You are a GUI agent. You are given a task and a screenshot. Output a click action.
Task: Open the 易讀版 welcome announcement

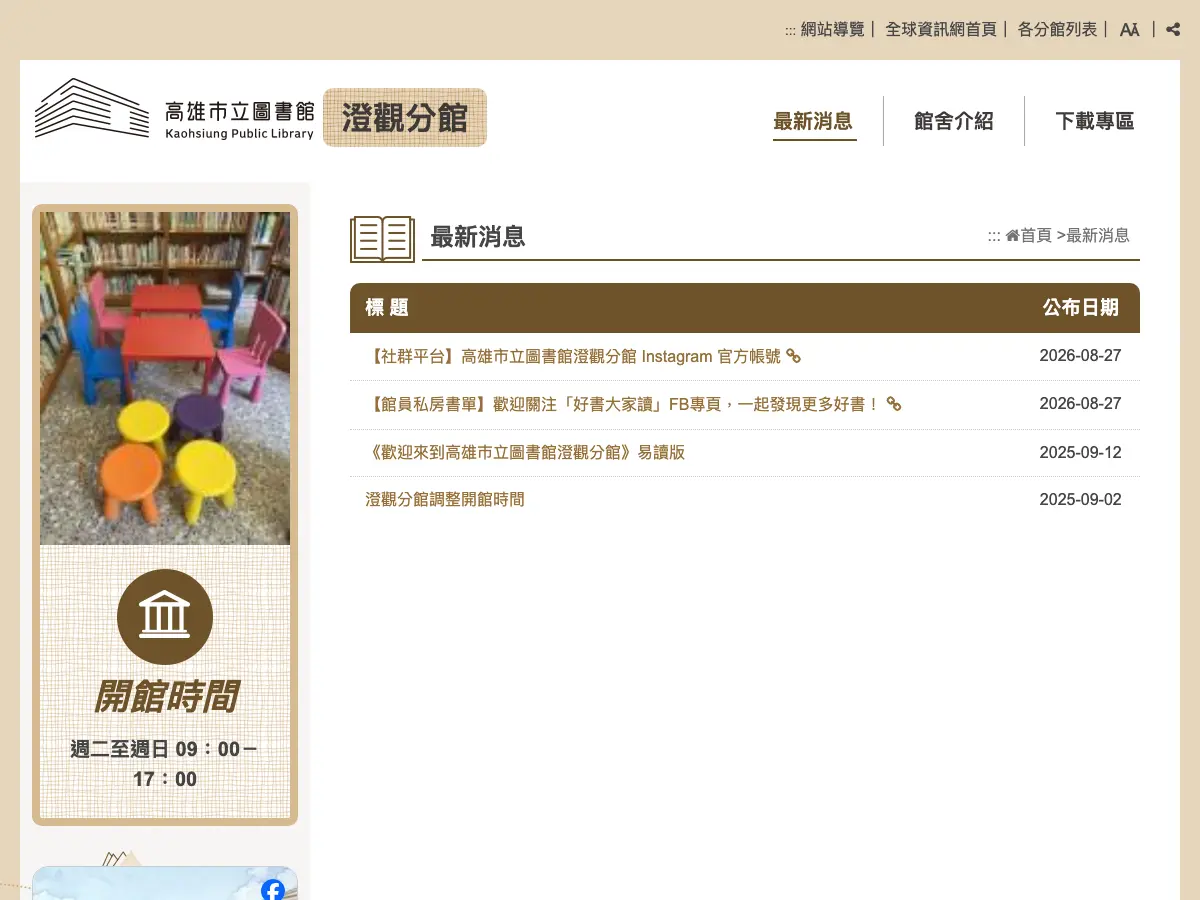[525, 452]
